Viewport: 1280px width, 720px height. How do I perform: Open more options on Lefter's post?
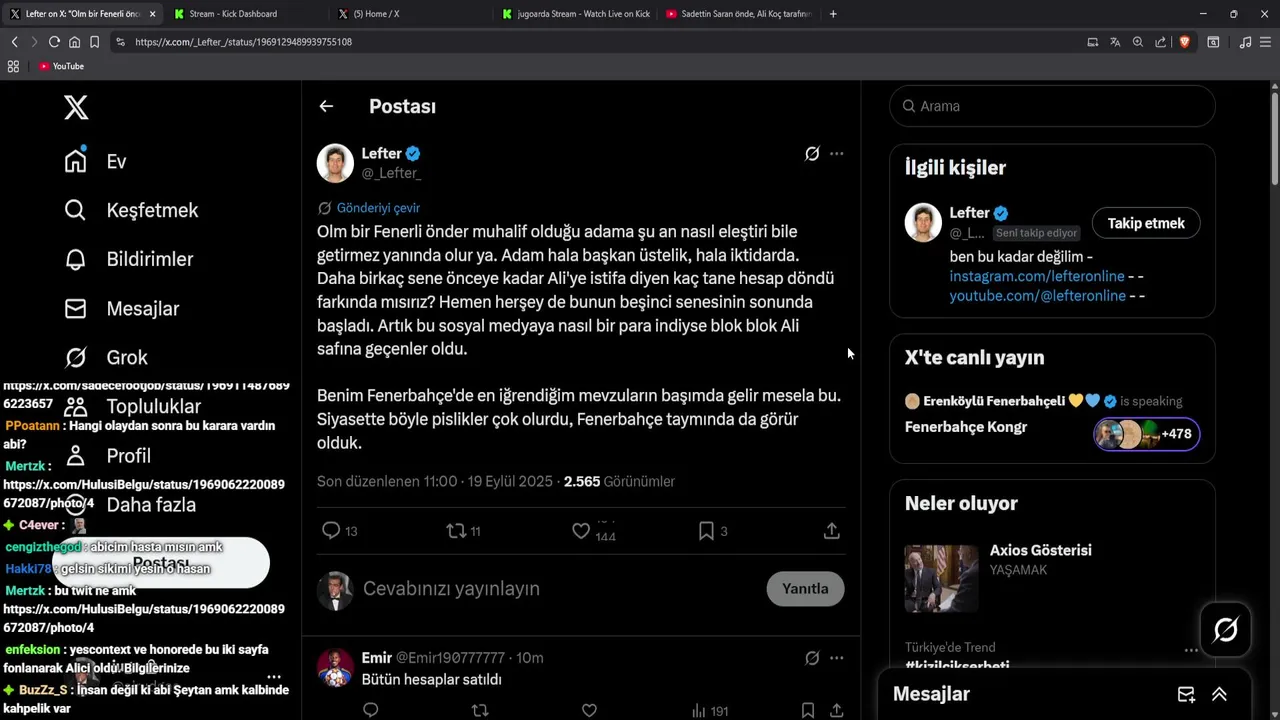pyautogui.click(x=837, y=153)
